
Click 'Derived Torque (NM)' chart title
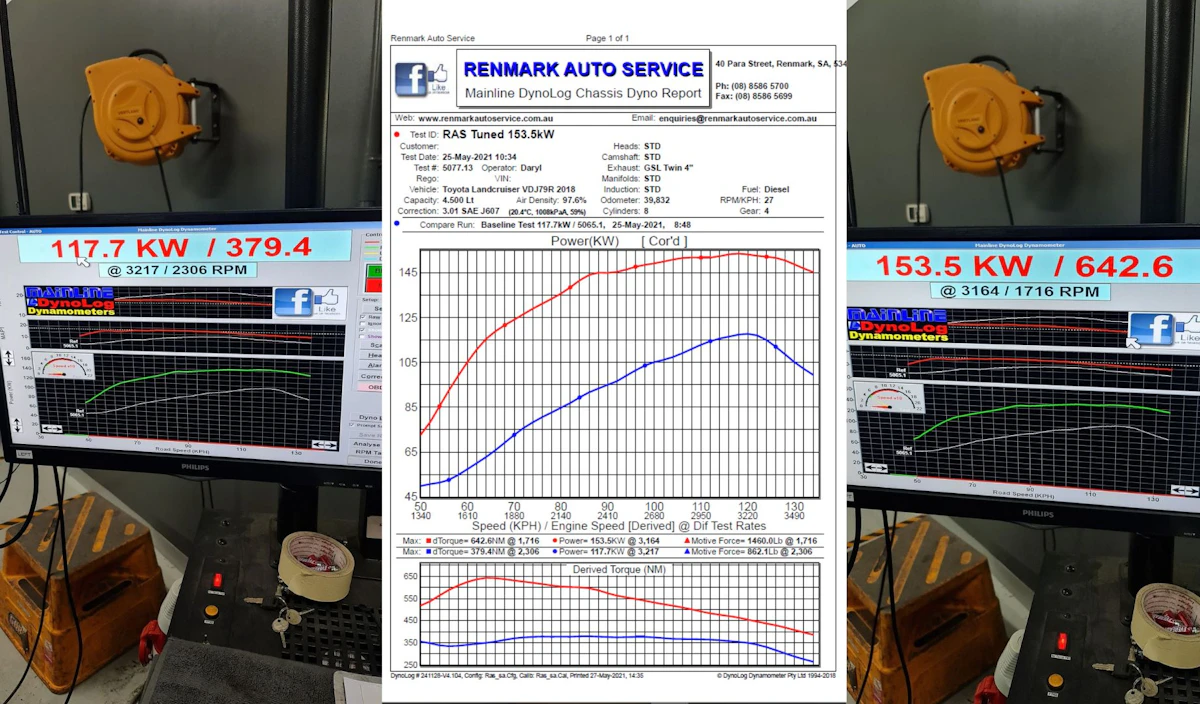tap(620, 569)
